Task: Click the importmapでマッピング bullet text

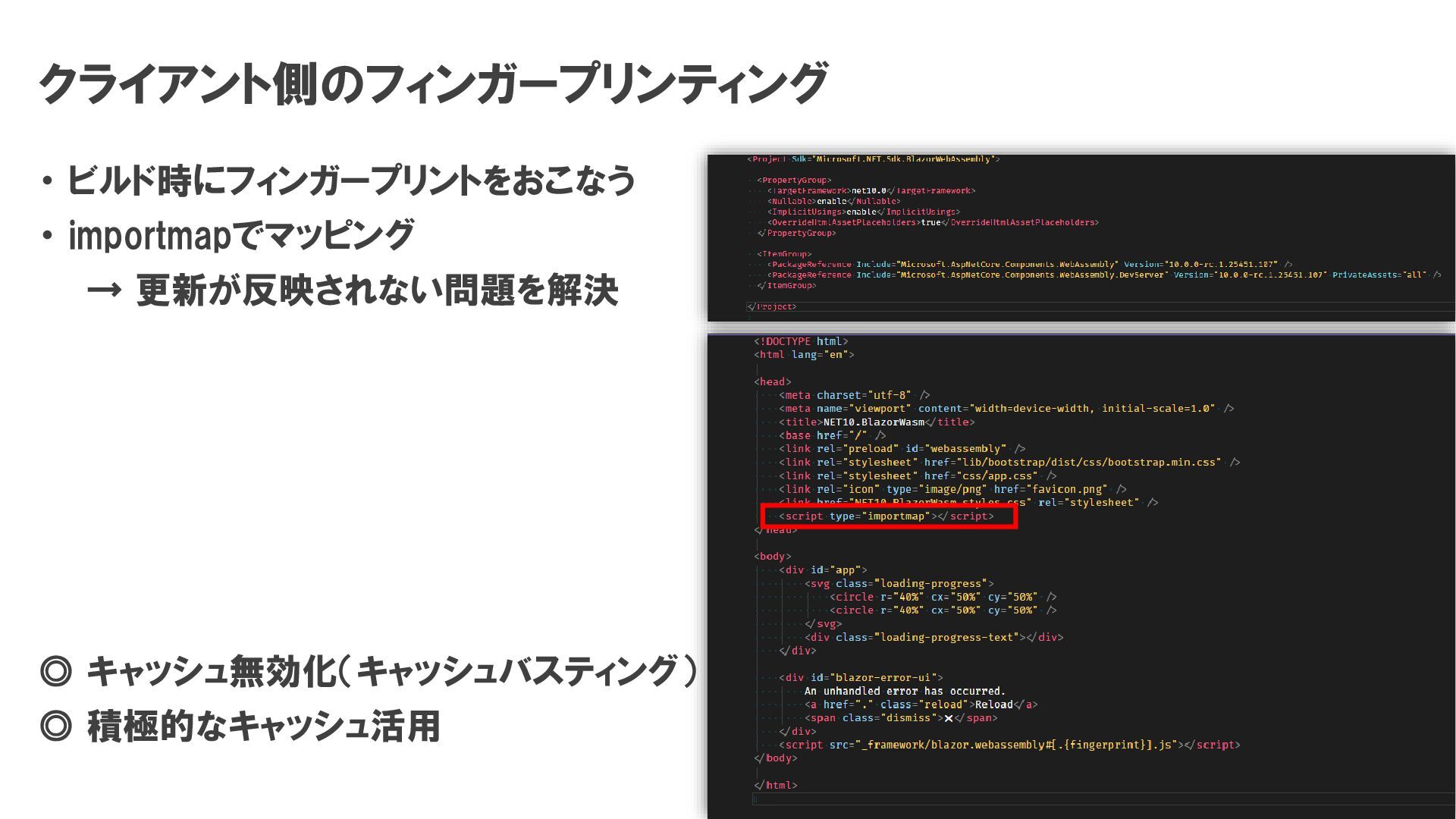Action: click(240, 235)
